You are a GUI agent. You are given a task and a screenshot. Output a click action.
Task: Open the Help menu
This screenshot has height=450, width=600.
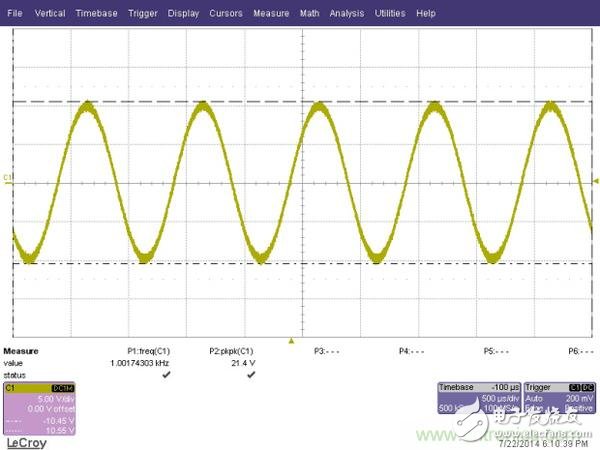(x=425, y=14)
